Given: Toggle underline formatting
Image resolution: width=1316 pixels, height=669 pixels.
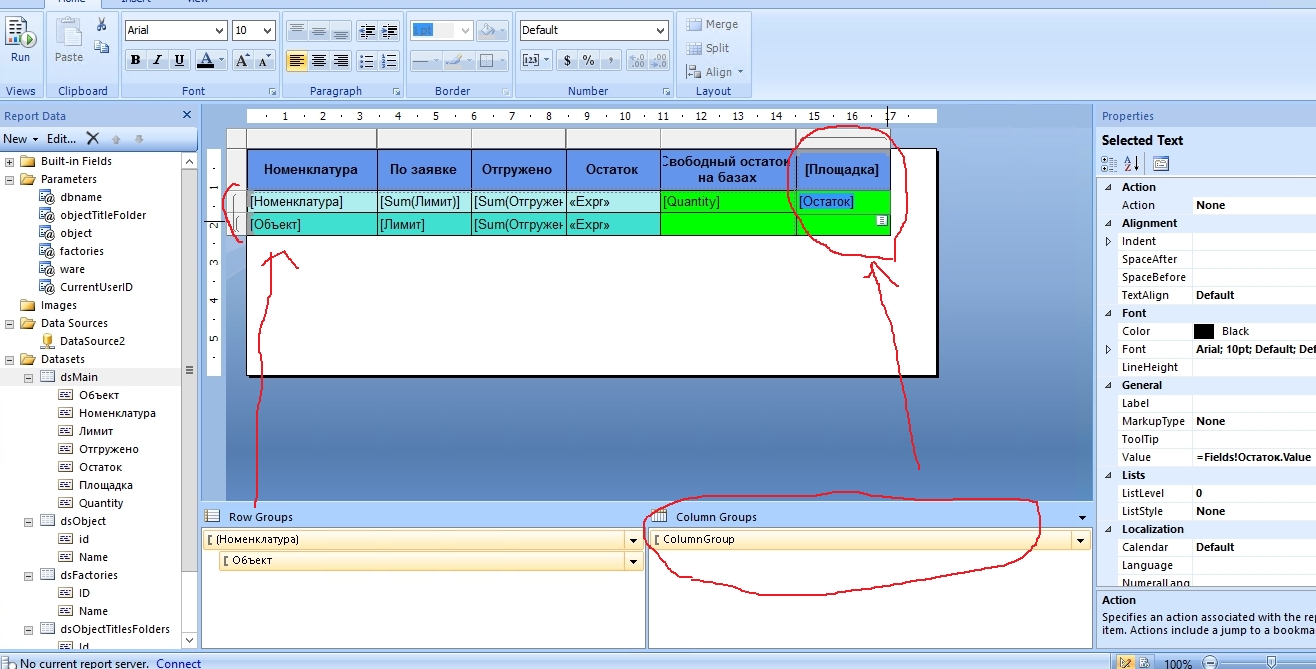Looking at the screenshot, I should pyautogui.click(x=179, y=61).
